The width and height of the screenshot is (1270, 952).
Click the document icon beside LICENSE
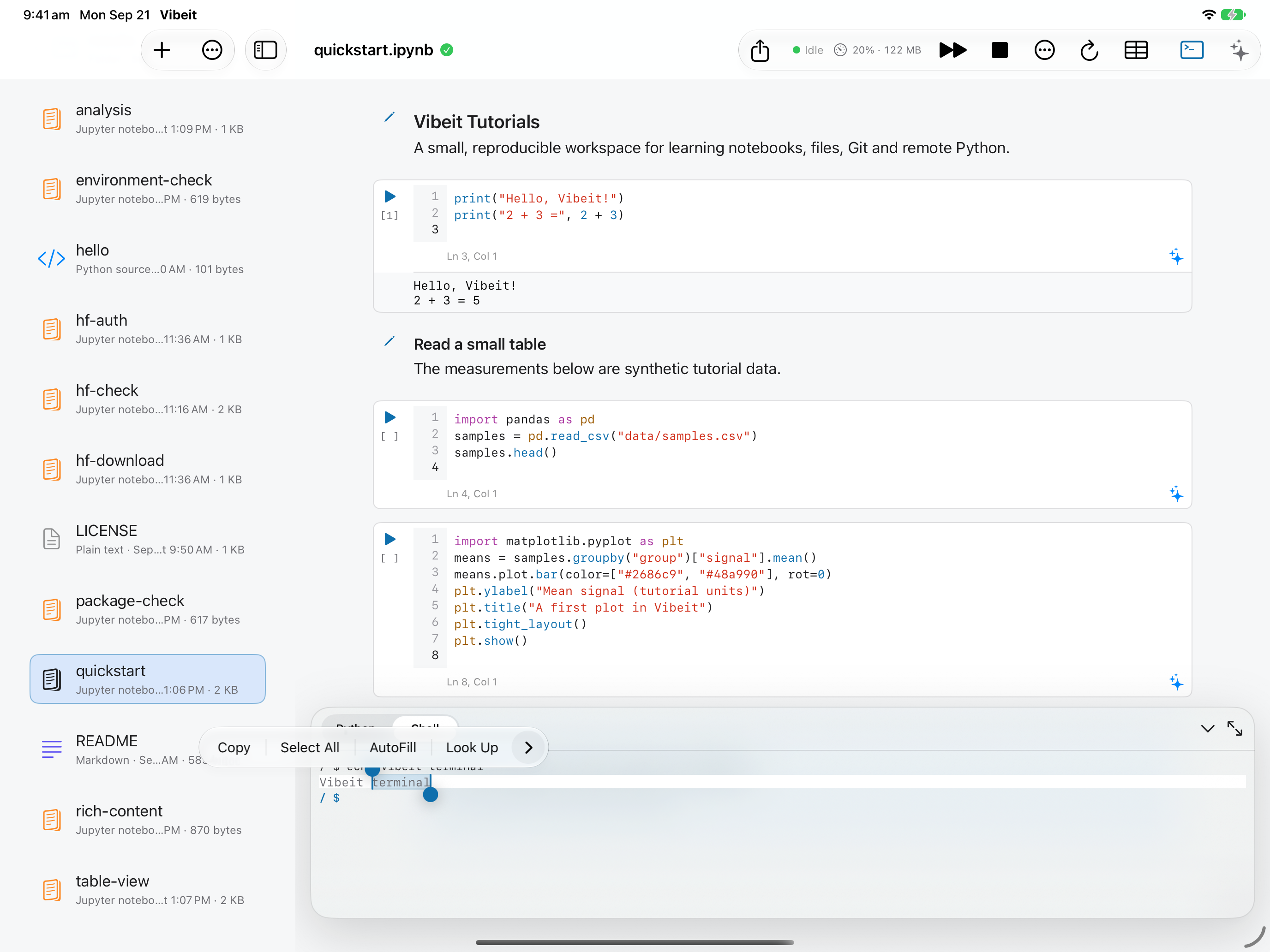51,539
